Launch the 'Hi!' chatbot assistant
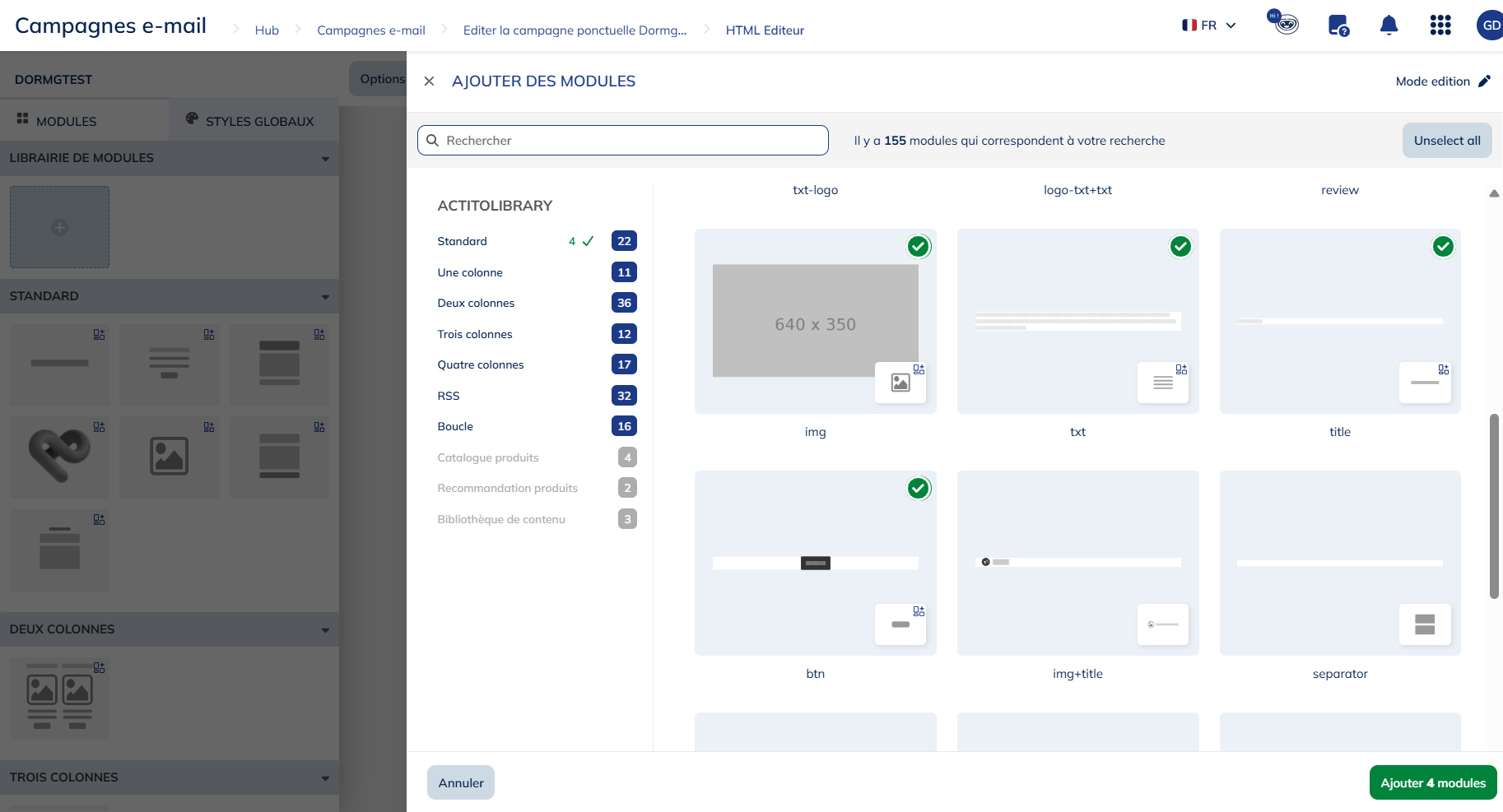This screenshot has height=812, width=1503. pyautogui.click(x=1282, y=24)
